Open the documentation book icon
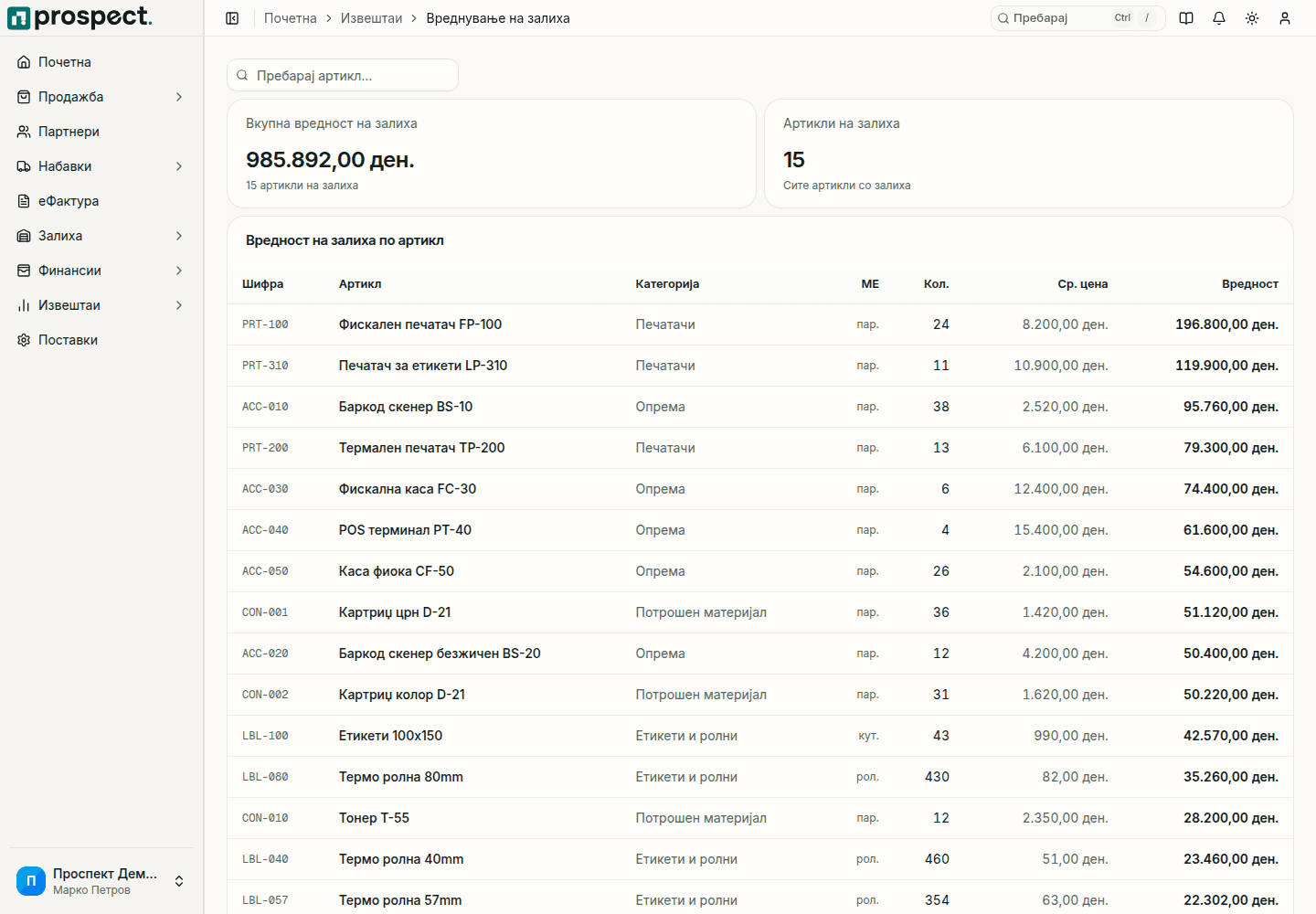The image size is (1316, 914). pyautogui.click(x=1186, y=18)
